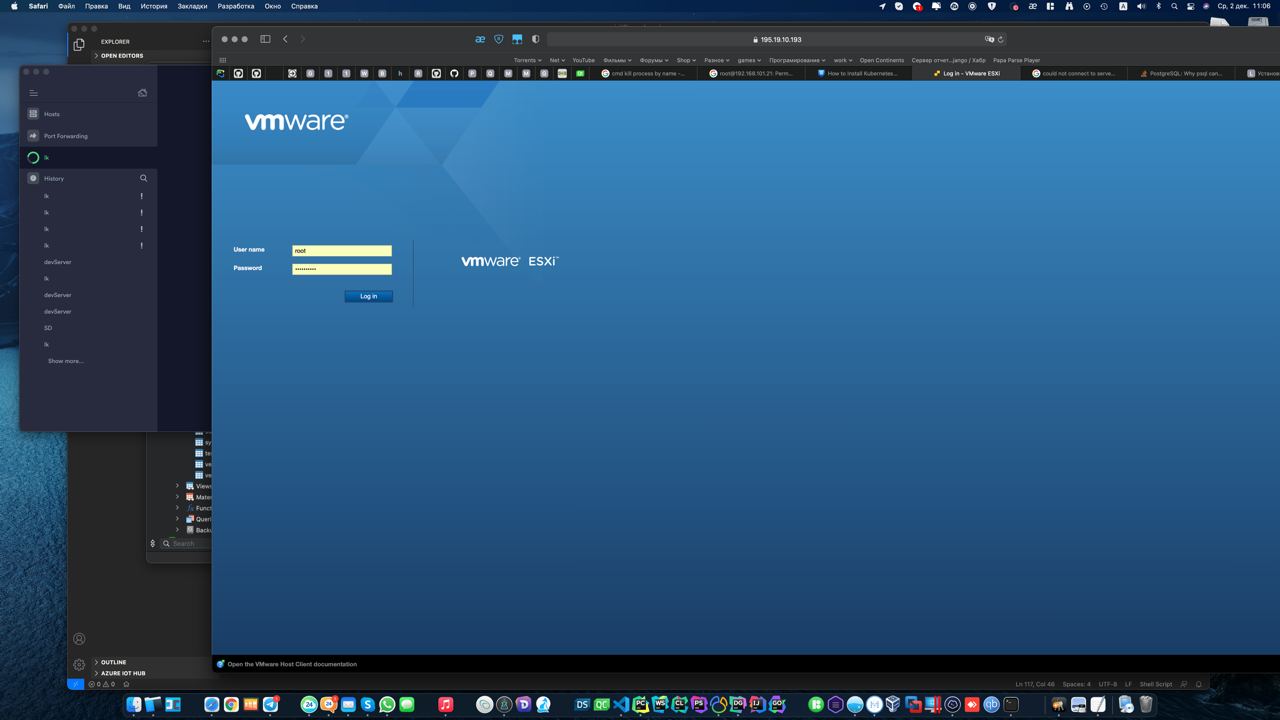Open the VS Code Explorer files icon

pos(79,44)
